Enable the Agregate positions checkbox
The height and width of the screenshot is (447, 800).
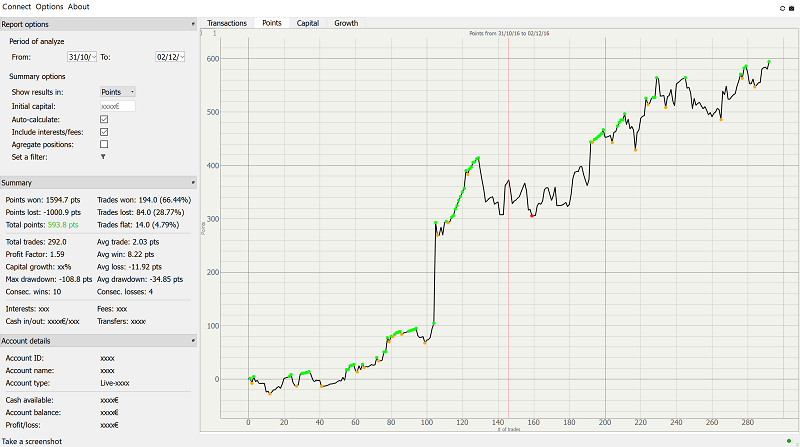pyautogui.click(x=104, y=144)
